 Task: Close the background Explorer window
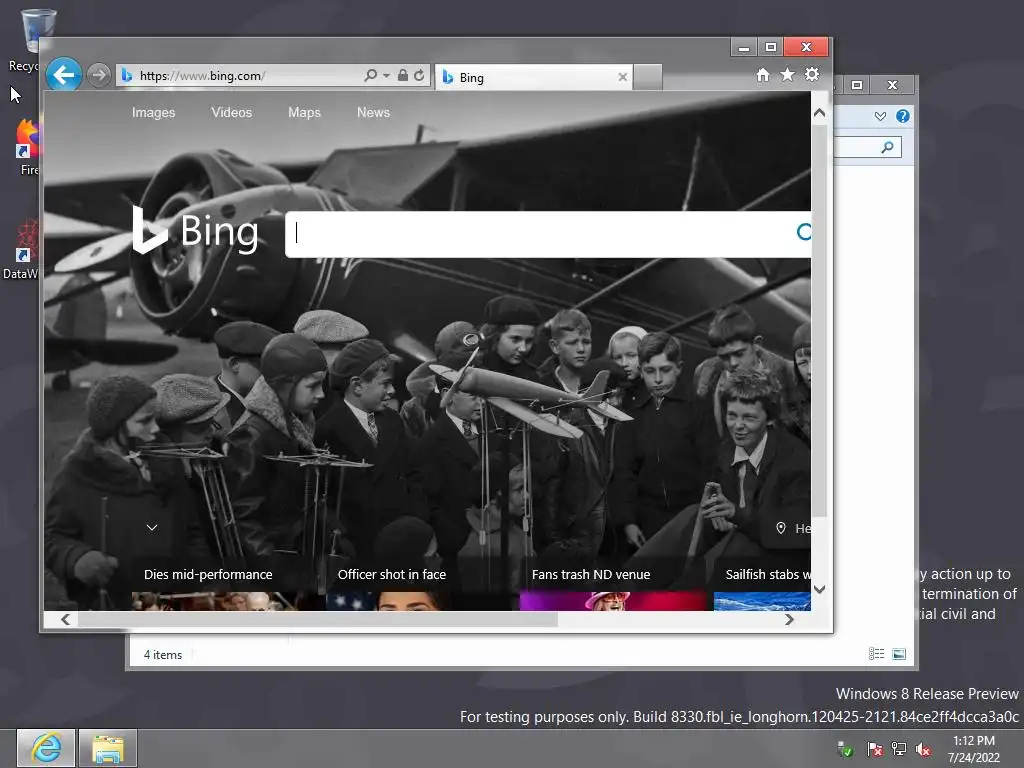(893, 85)
